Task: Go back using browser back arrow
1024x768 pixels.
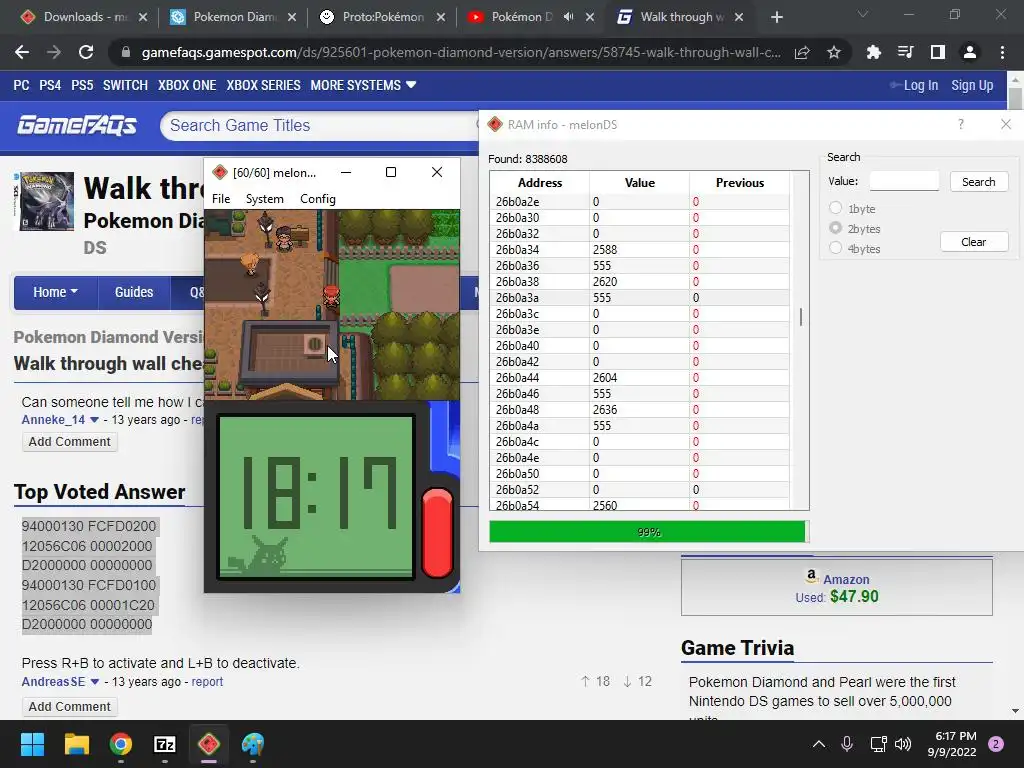Action: click(x=22, y=52)
